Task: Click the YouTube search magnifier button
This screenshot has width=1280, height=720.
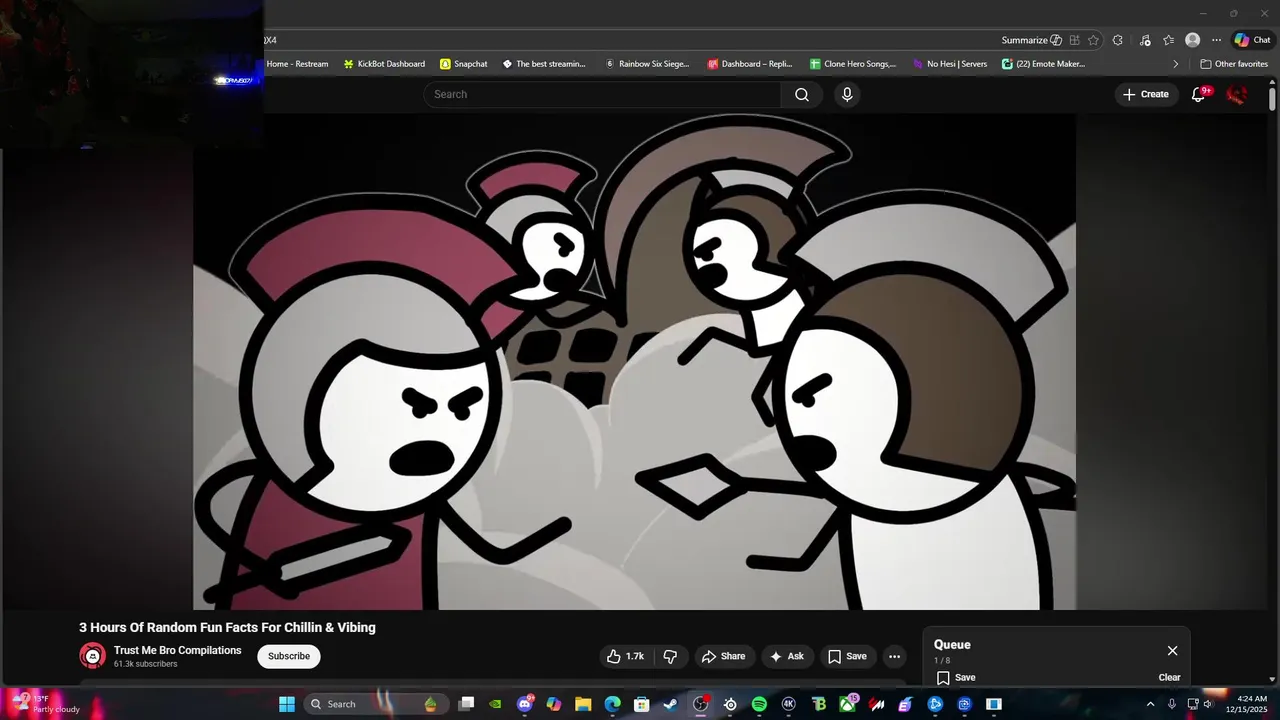Action: click(802, 94)
